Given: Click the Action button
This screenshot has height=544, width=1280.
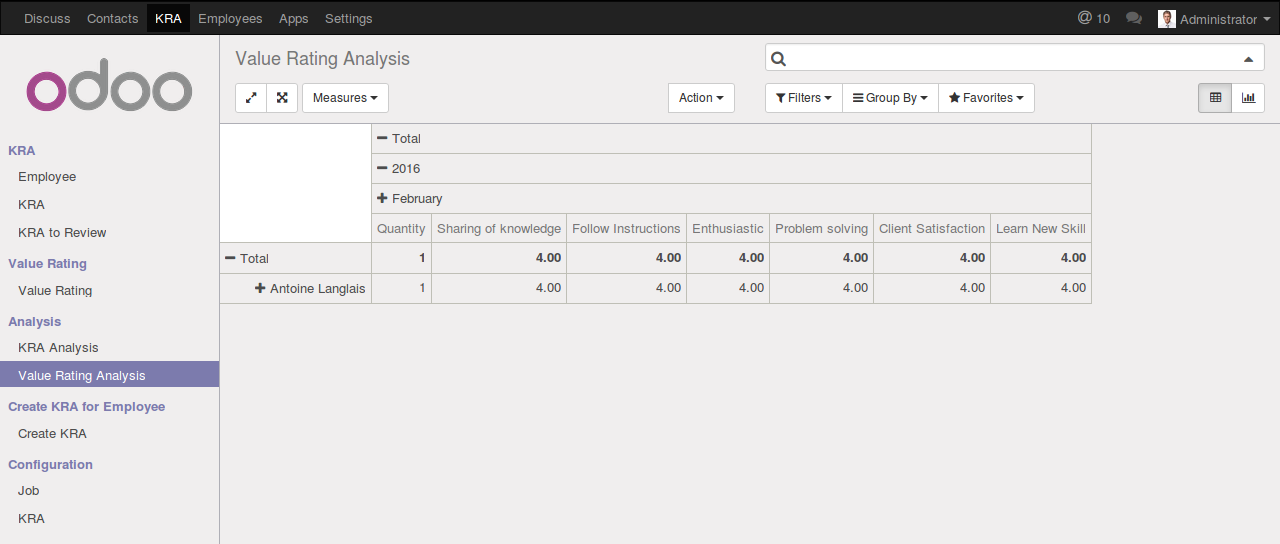Looking at the screenshot, I should [x=701, y=98].
